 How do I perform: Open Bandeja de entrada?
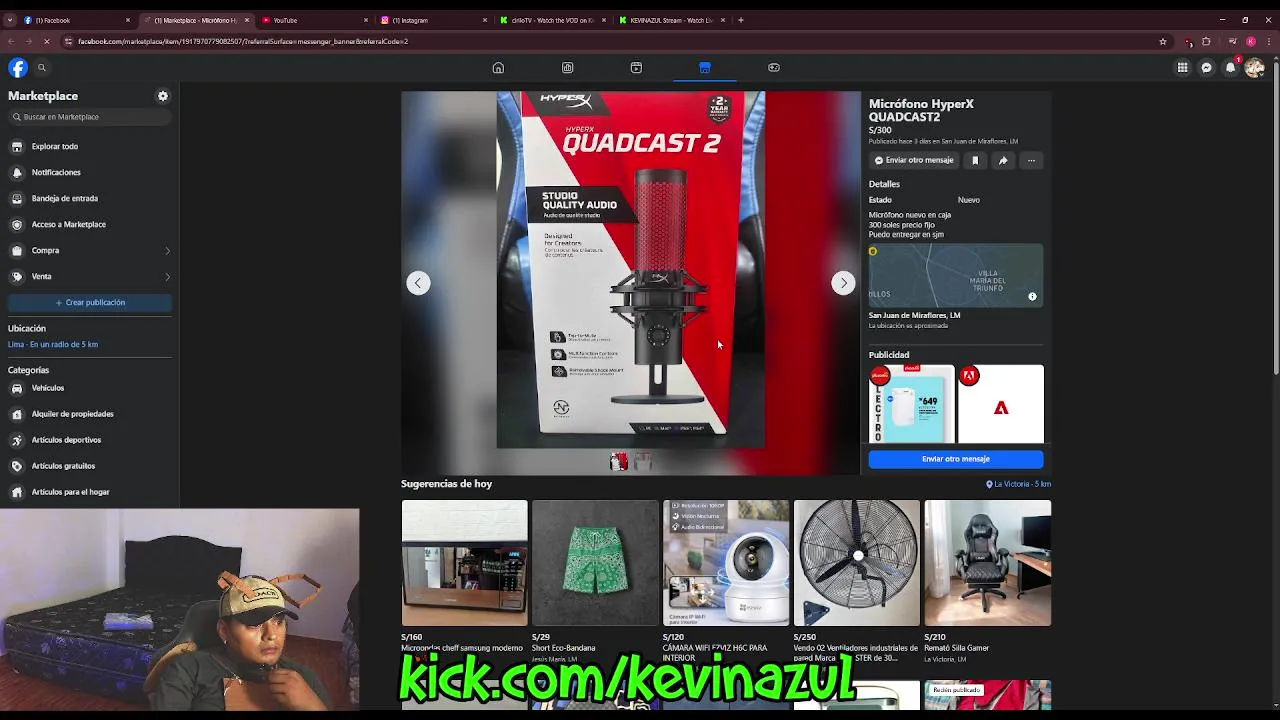point(90,198)
